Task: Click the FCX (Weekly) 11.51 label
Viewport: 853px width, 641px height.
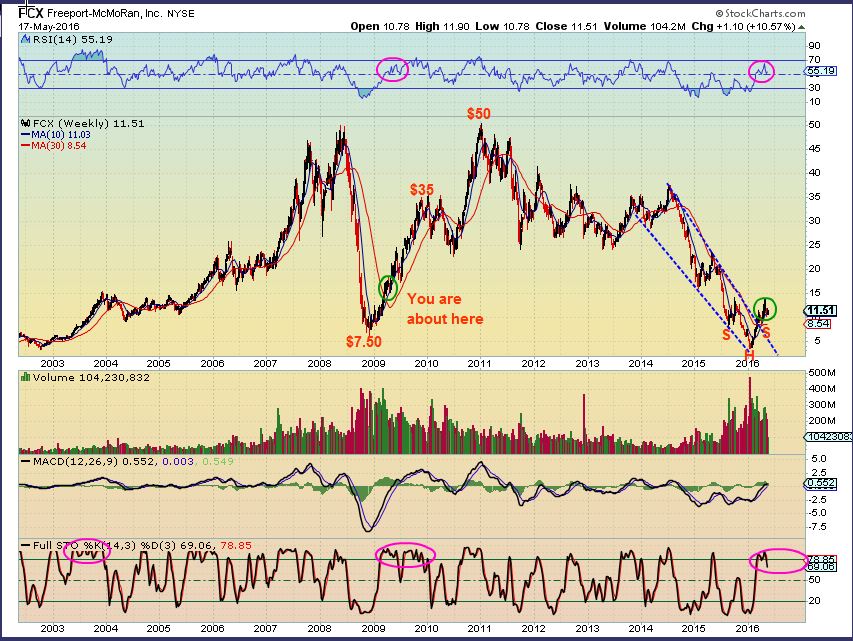Action: (88, 124)
